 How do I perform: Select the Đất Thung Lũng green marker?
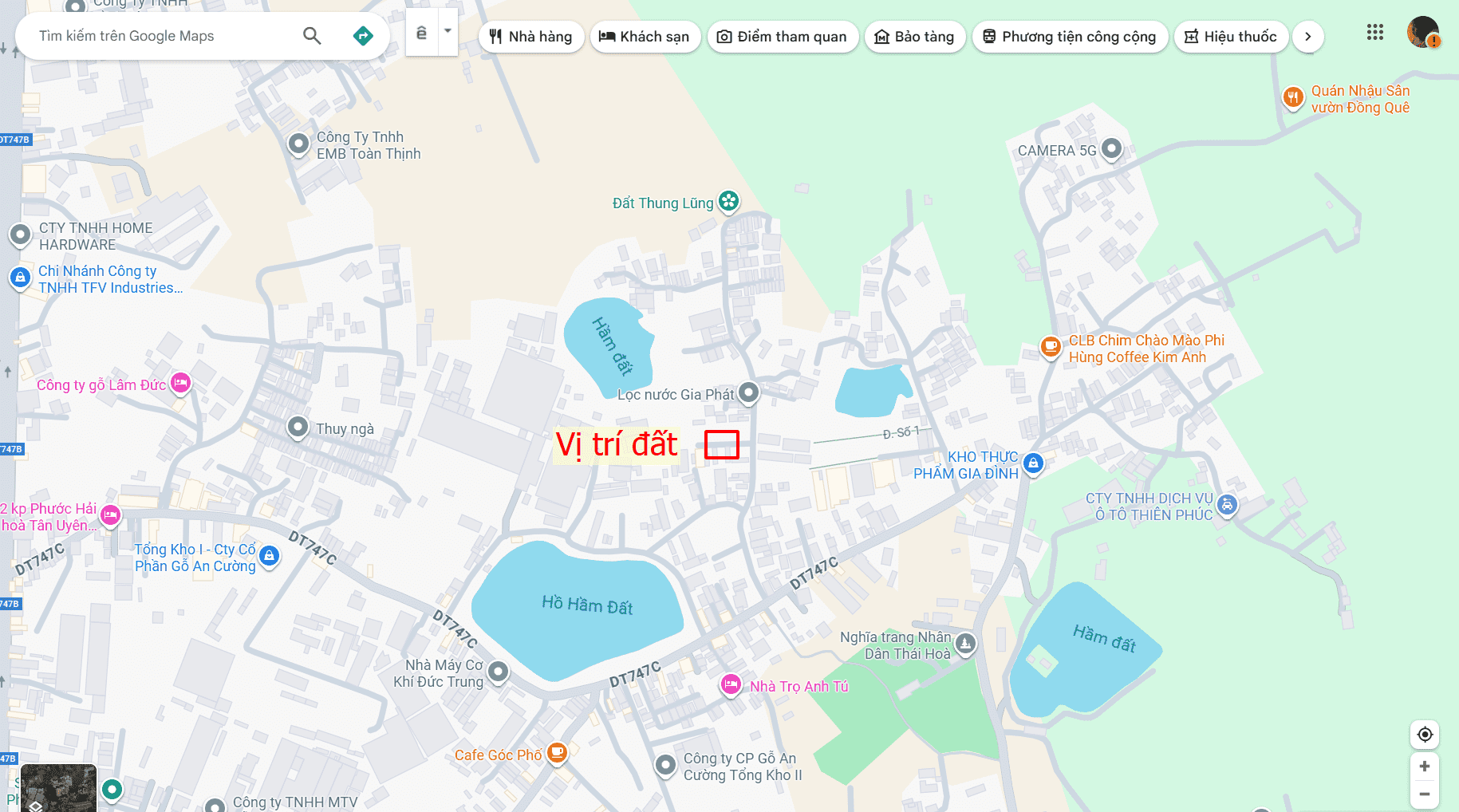click(728, 202)
